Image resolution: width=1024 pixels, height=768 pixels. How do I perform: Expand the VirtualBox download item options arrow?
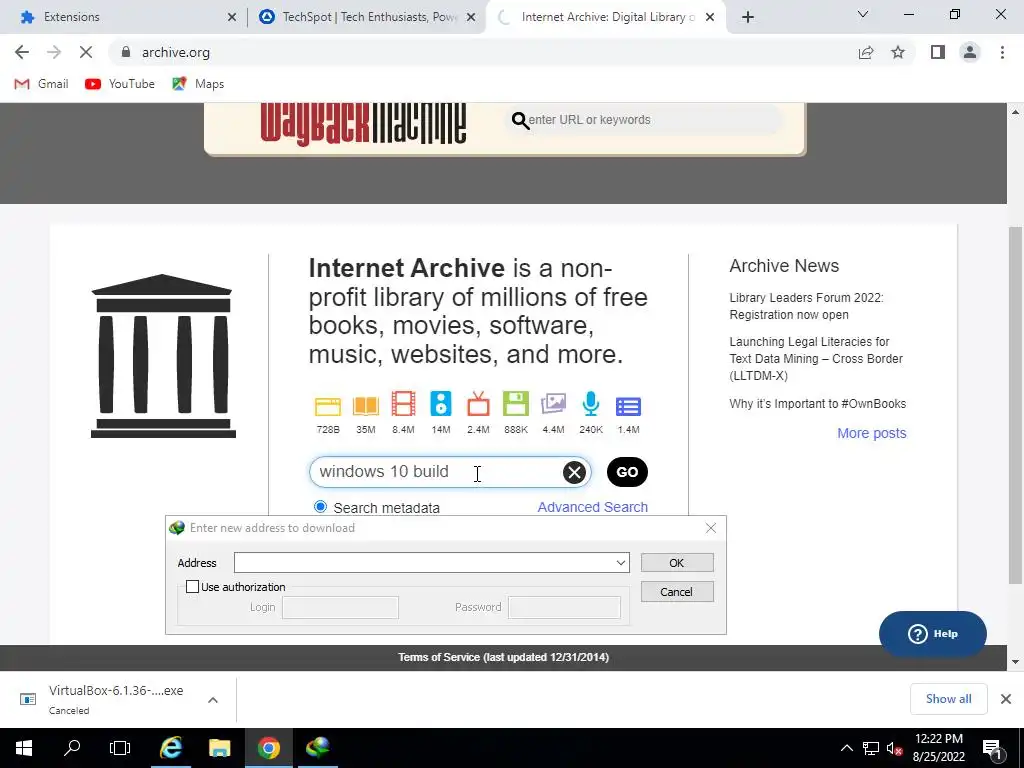213,700
